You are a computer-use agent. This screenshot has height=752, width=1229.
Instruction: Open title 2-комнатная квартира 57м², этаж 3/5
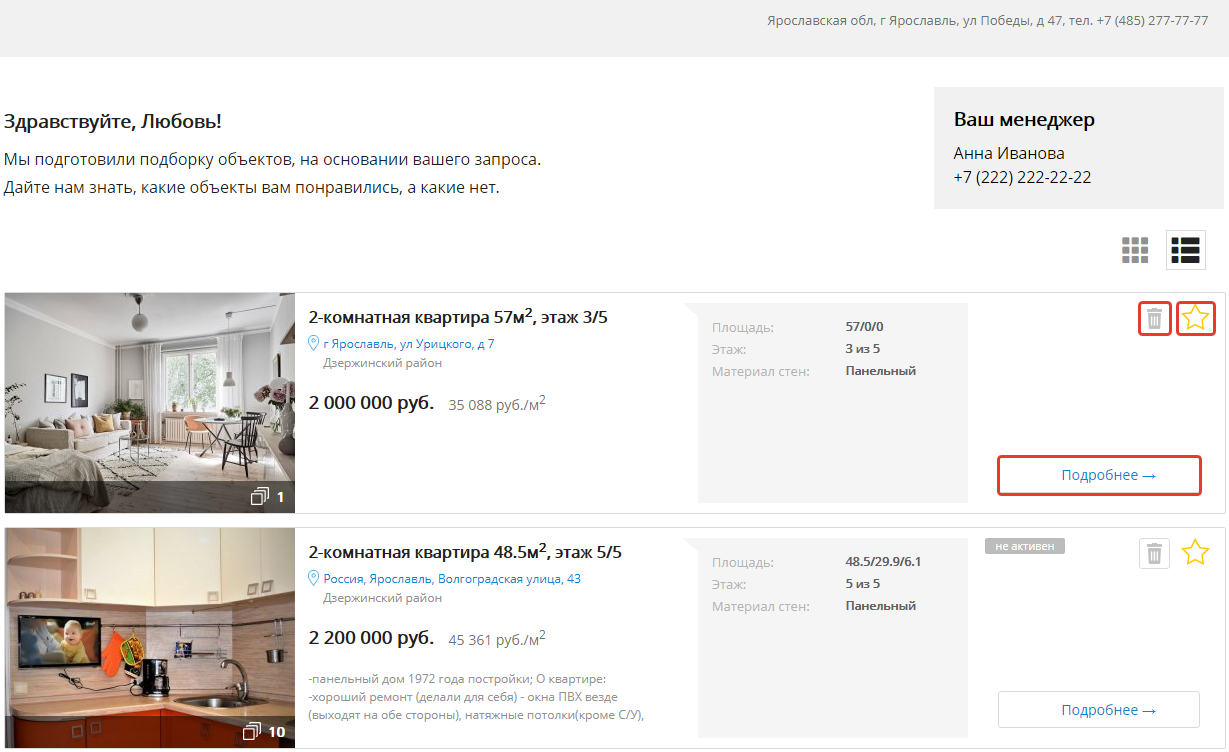point(458,318)
